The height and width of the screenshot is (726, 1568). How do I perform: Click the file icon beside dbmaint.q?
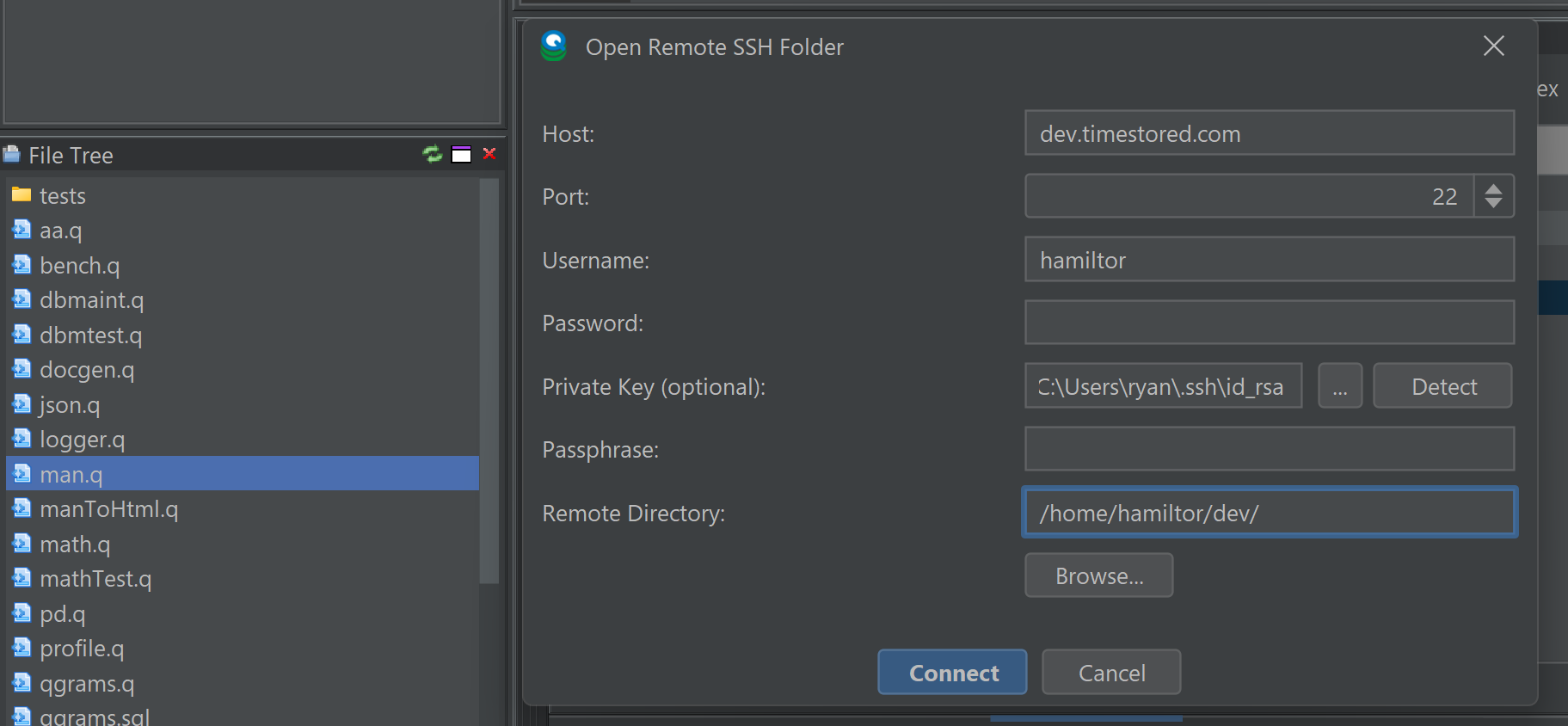click(22, 299)
